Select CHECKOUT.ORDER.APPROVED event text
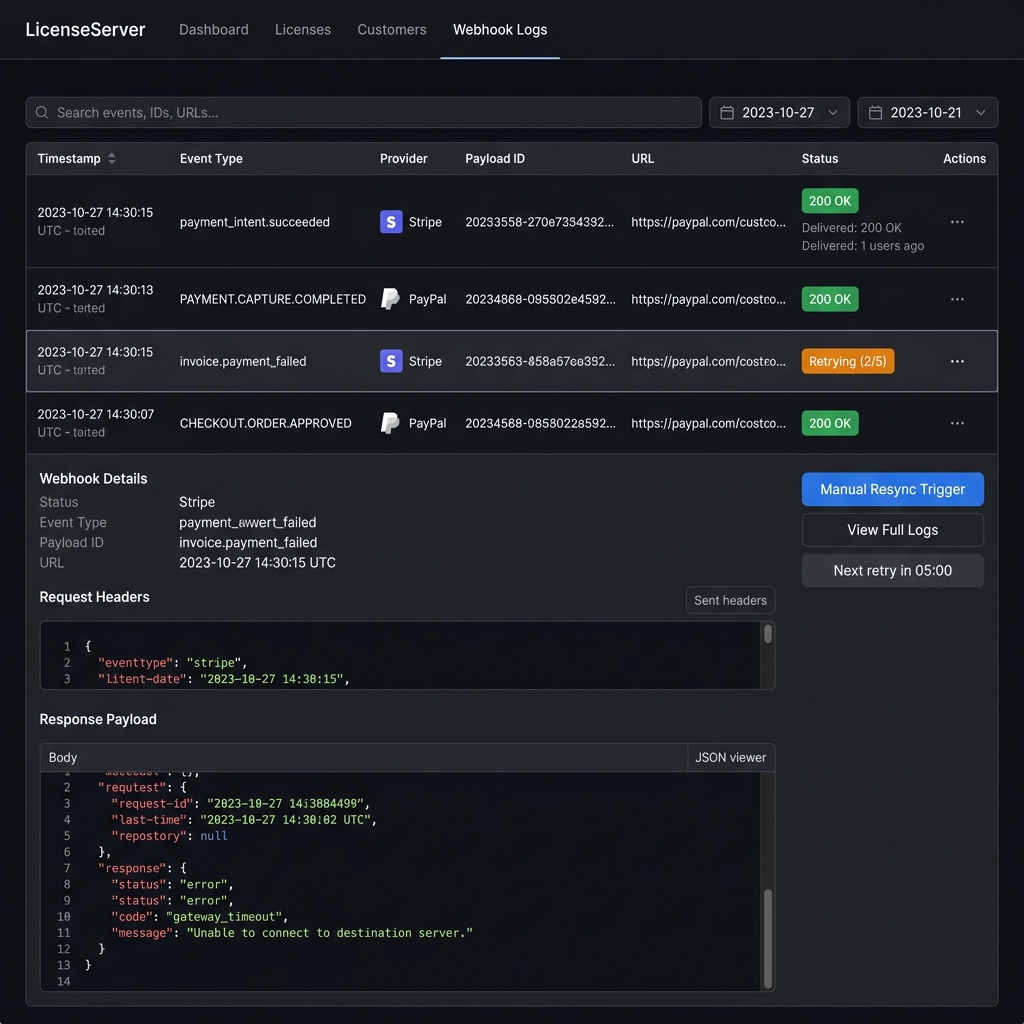1024x1024 pixels. (x=266, y=423)
